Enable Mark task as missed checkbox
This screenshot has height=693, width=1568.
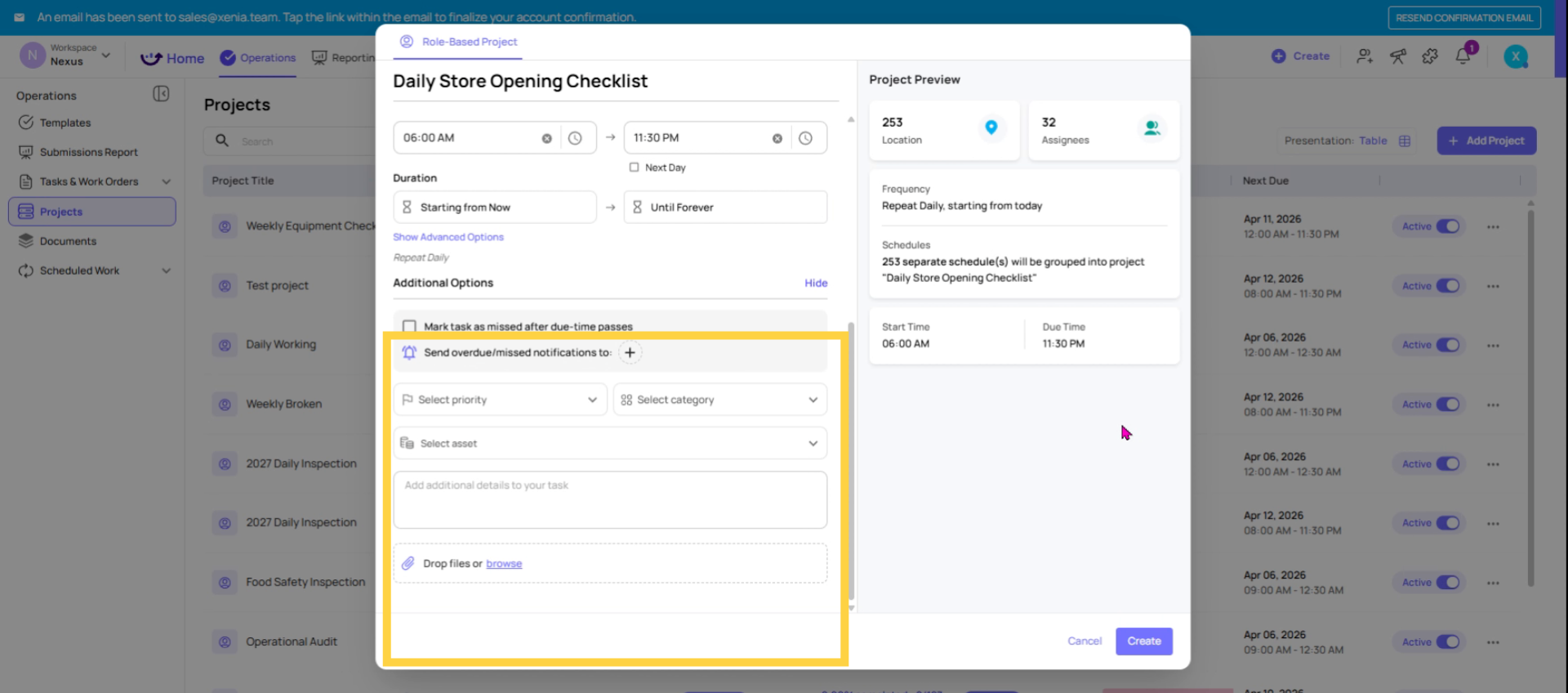(409, 326)
